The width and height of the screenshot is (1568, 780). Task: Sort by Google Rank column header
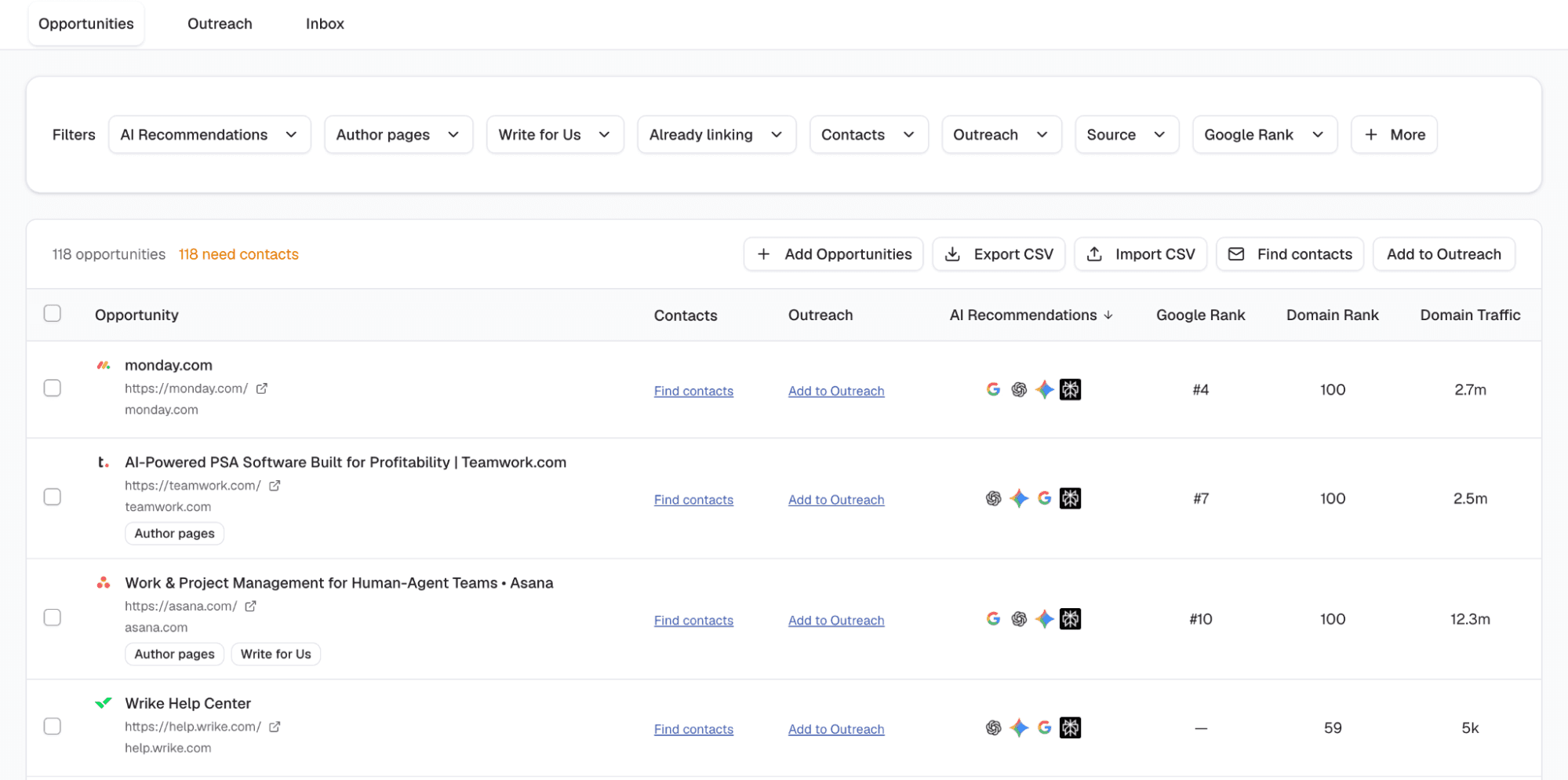1200,315
